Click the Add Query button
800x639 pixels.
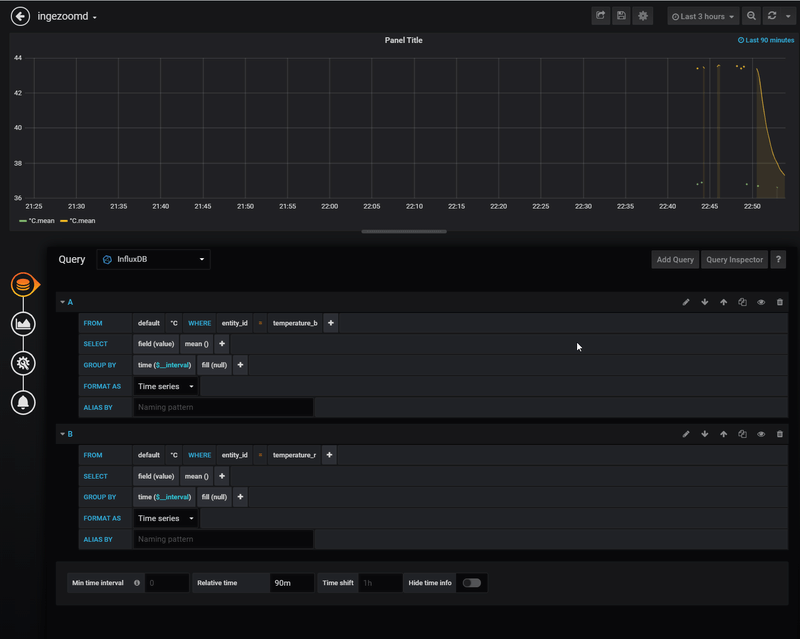pyautogui.click(x=675, y=260)
